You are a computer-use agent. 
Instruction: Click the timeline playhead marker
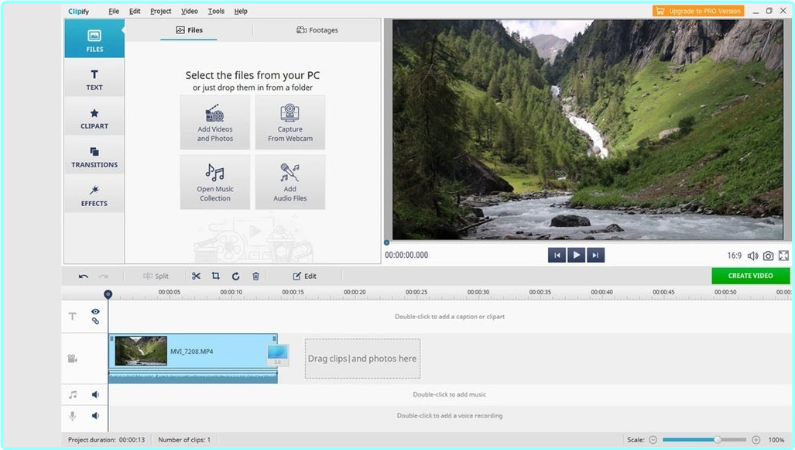[107, 294]
